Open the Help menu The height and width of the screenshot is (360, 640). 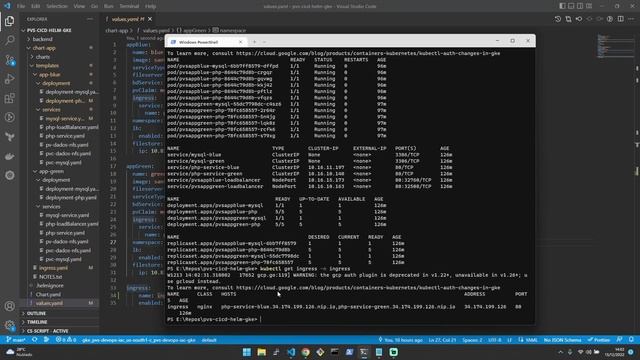point(150,6)
